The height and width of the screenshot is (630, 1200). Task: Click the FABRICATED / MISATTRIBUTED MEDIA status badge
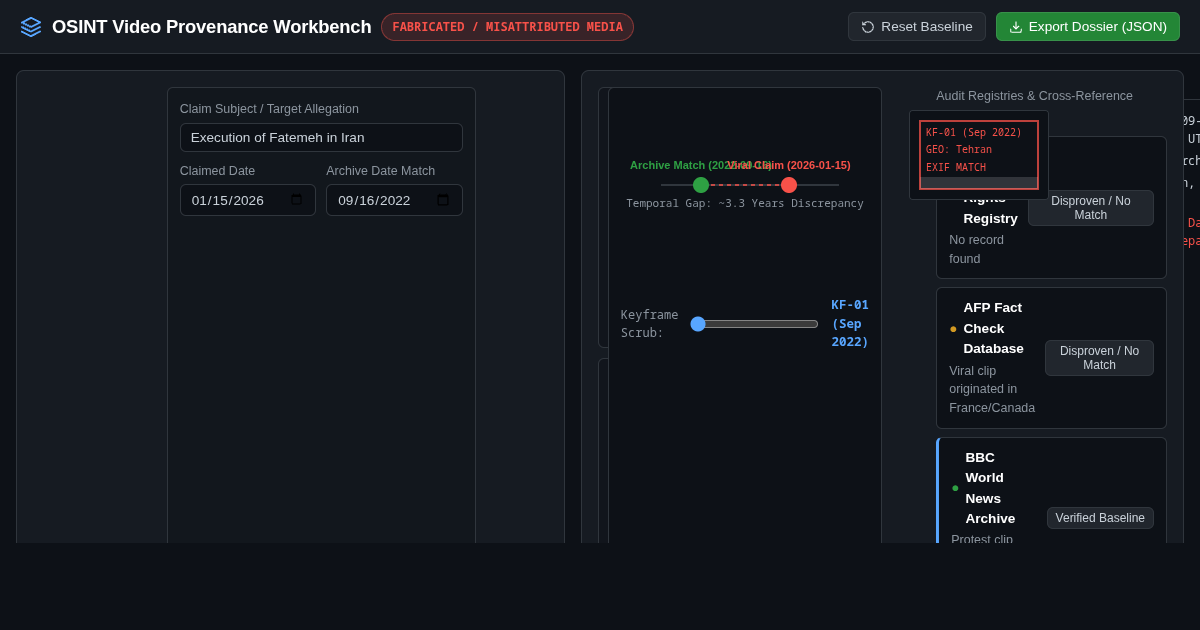click(507, 27)
